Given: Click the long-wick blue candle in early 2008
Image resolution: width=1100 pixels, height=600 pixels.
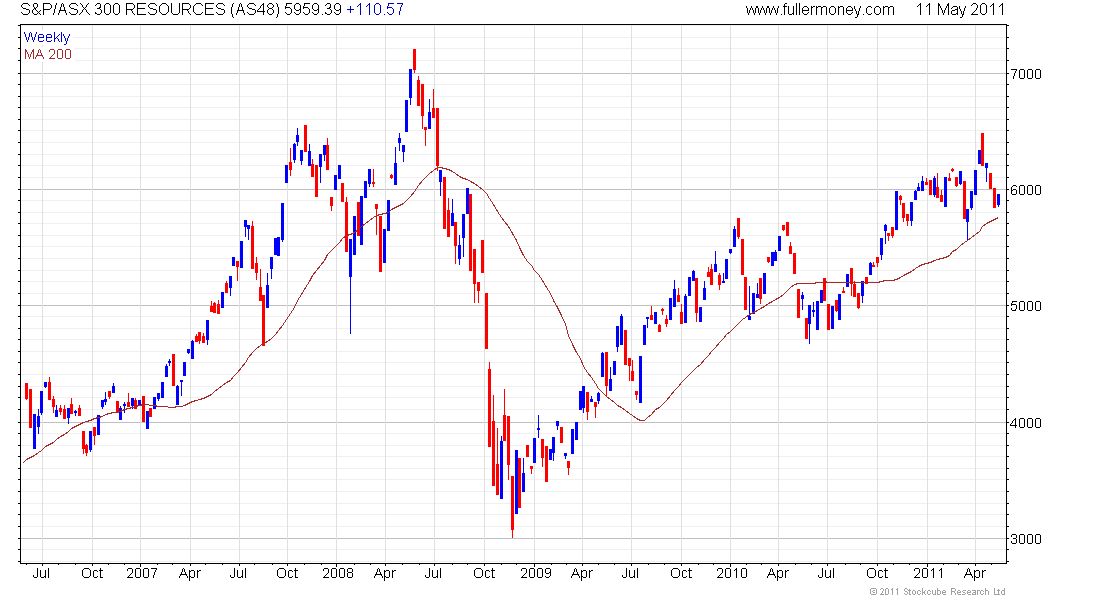Looking at the screenshot, I should pyautogui.click(x=350, y=284).
